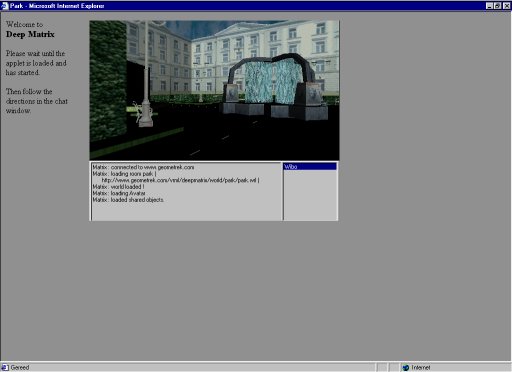Click the Internet Explorer icon in title bar
This screenshot has width=512, height=372.
(4, 6)
